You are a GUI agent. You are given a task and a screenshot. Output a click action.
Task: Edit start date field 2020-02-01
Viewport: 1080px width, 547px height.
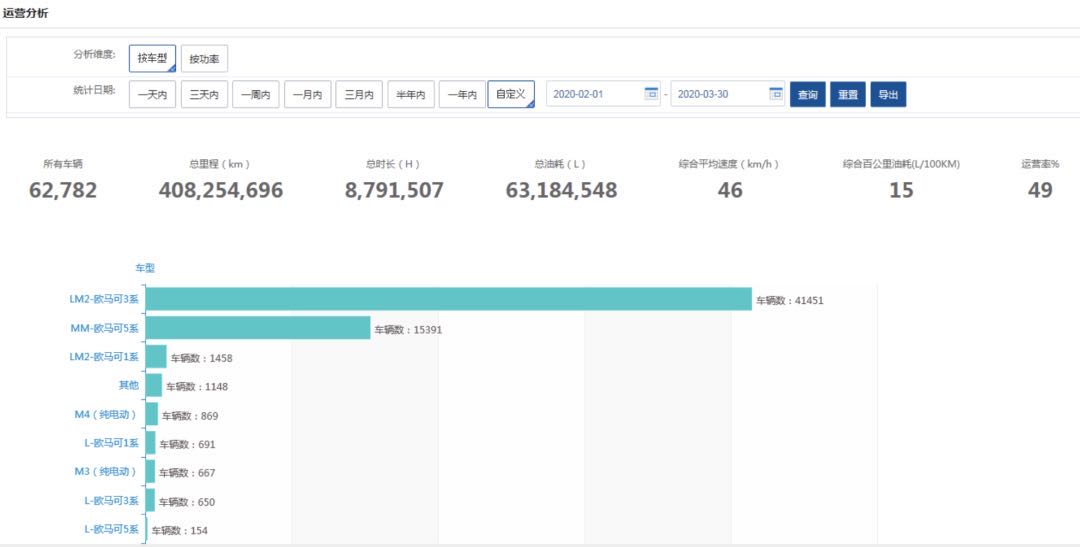point(594,95)
